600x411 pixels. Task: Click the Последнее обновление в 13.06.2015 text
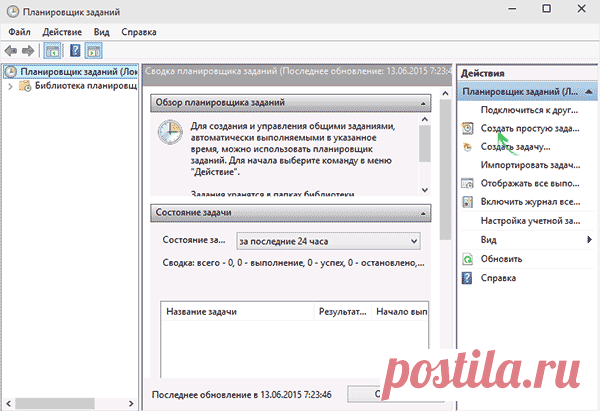tap(241, 395)
